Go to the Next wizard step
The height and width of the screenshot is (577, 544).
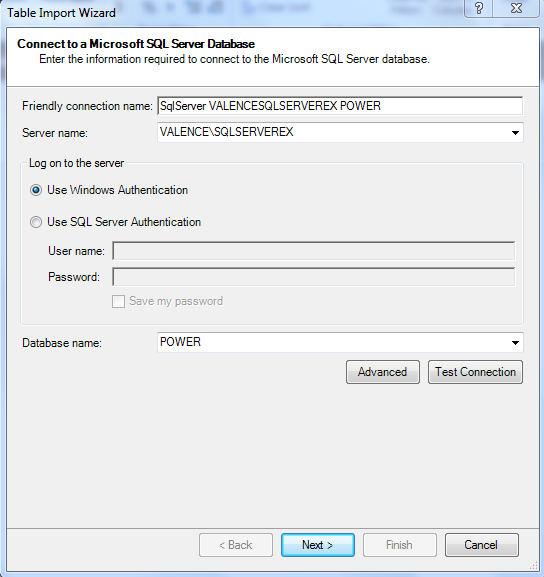tap(318, 545)
